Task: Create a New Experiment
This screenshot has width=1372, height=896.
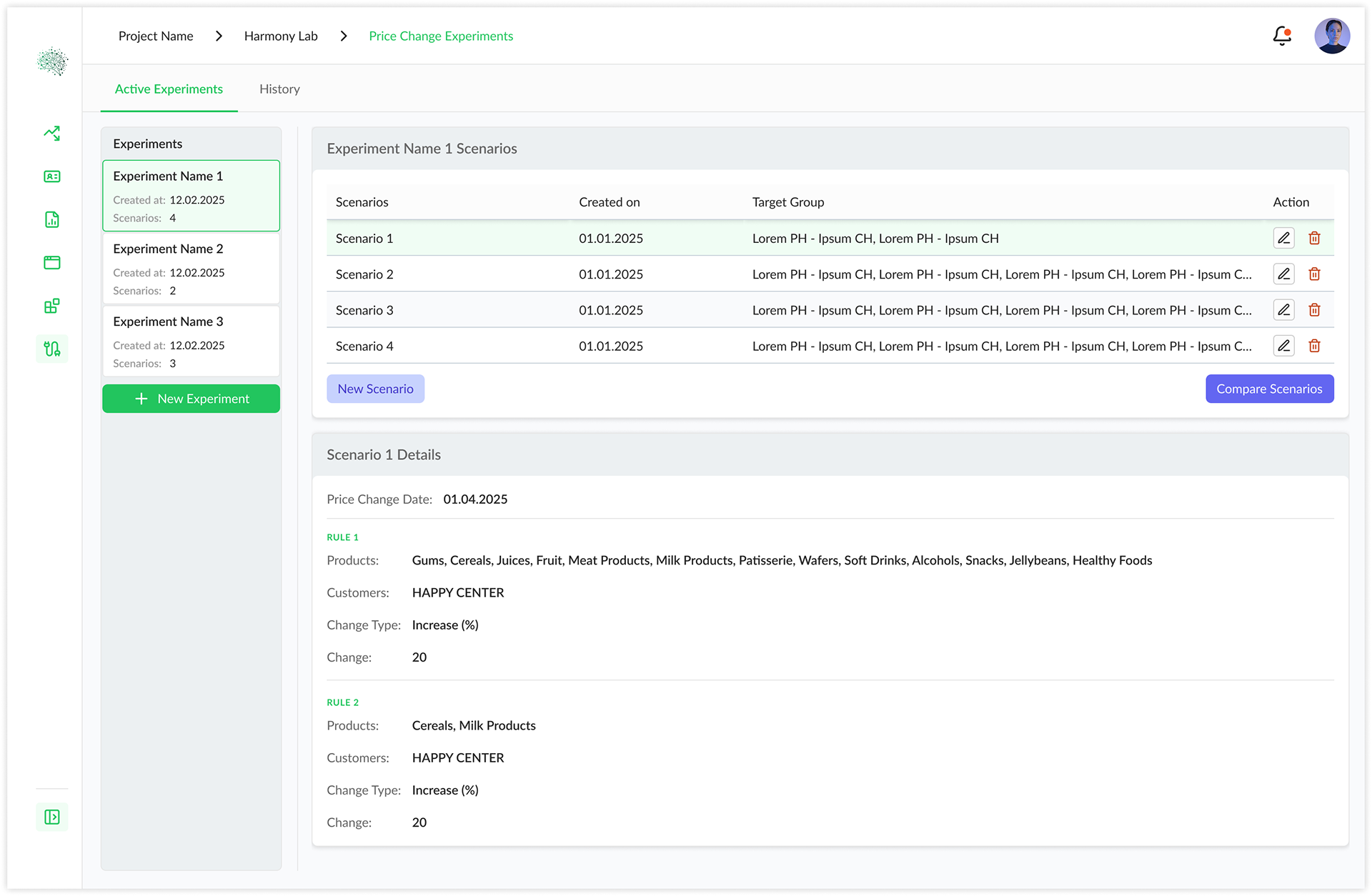Action: [191, 399]
